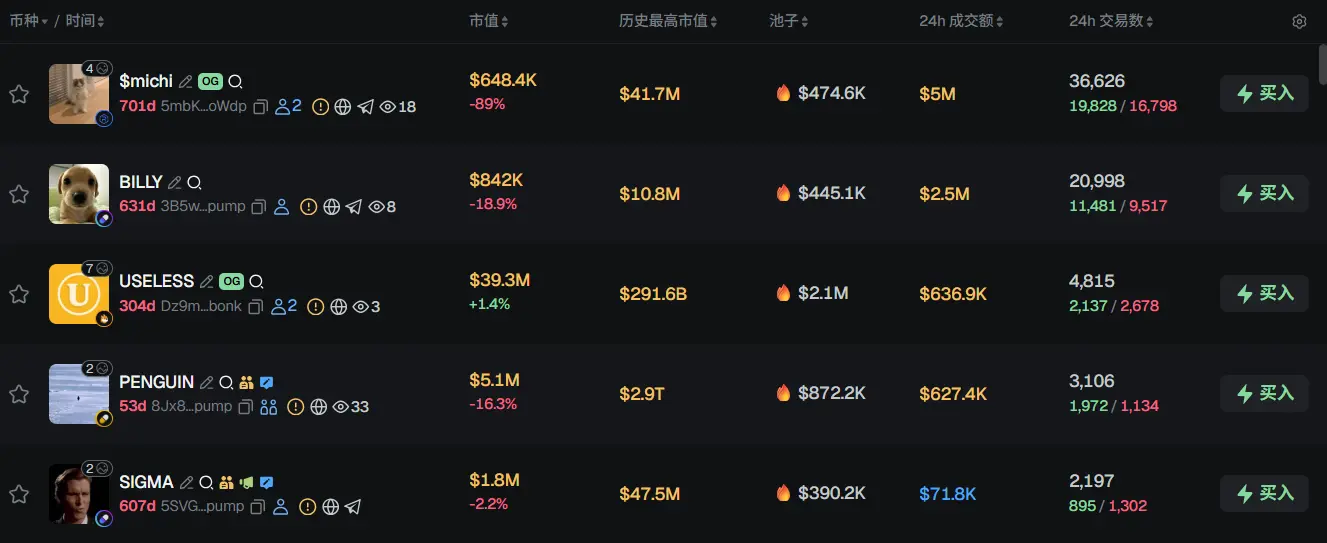Viewport: 1327px width, 543px height.
Task: Sort by 24h 成交额 column
Action: point(958,21)
